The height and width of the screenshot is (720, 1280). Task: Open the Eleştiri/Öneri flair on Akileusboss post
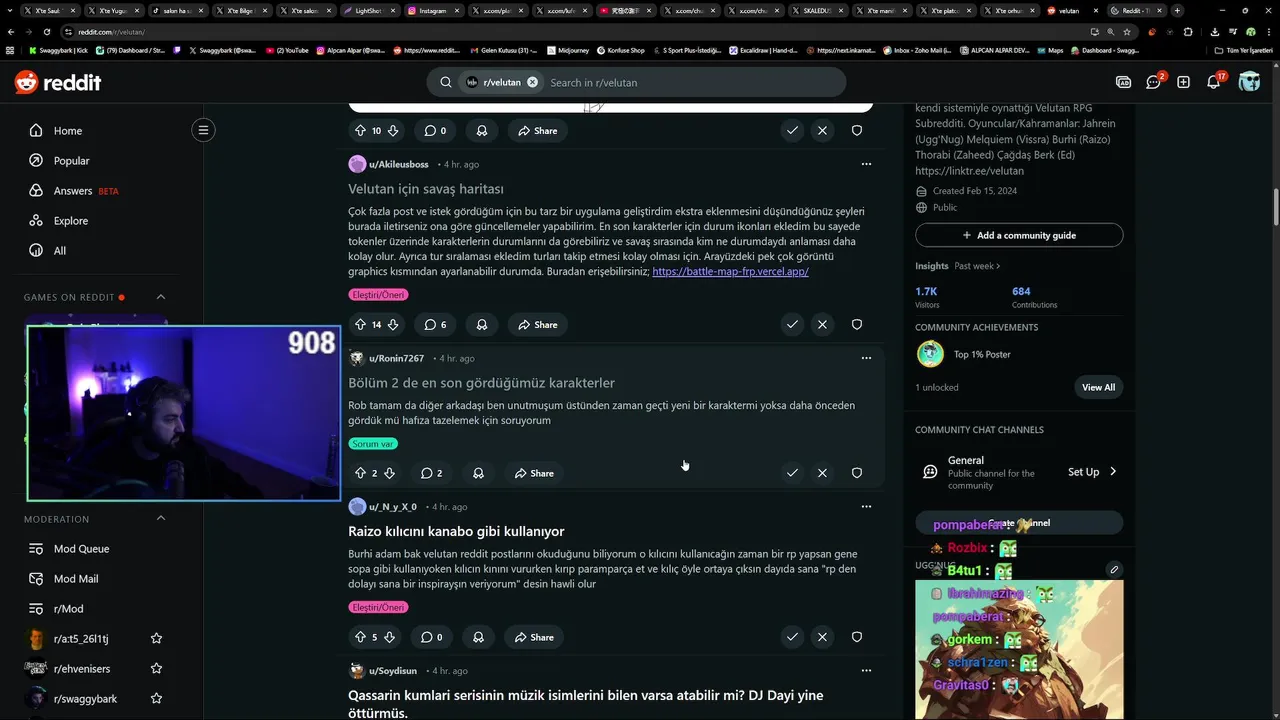click(379, 295)
